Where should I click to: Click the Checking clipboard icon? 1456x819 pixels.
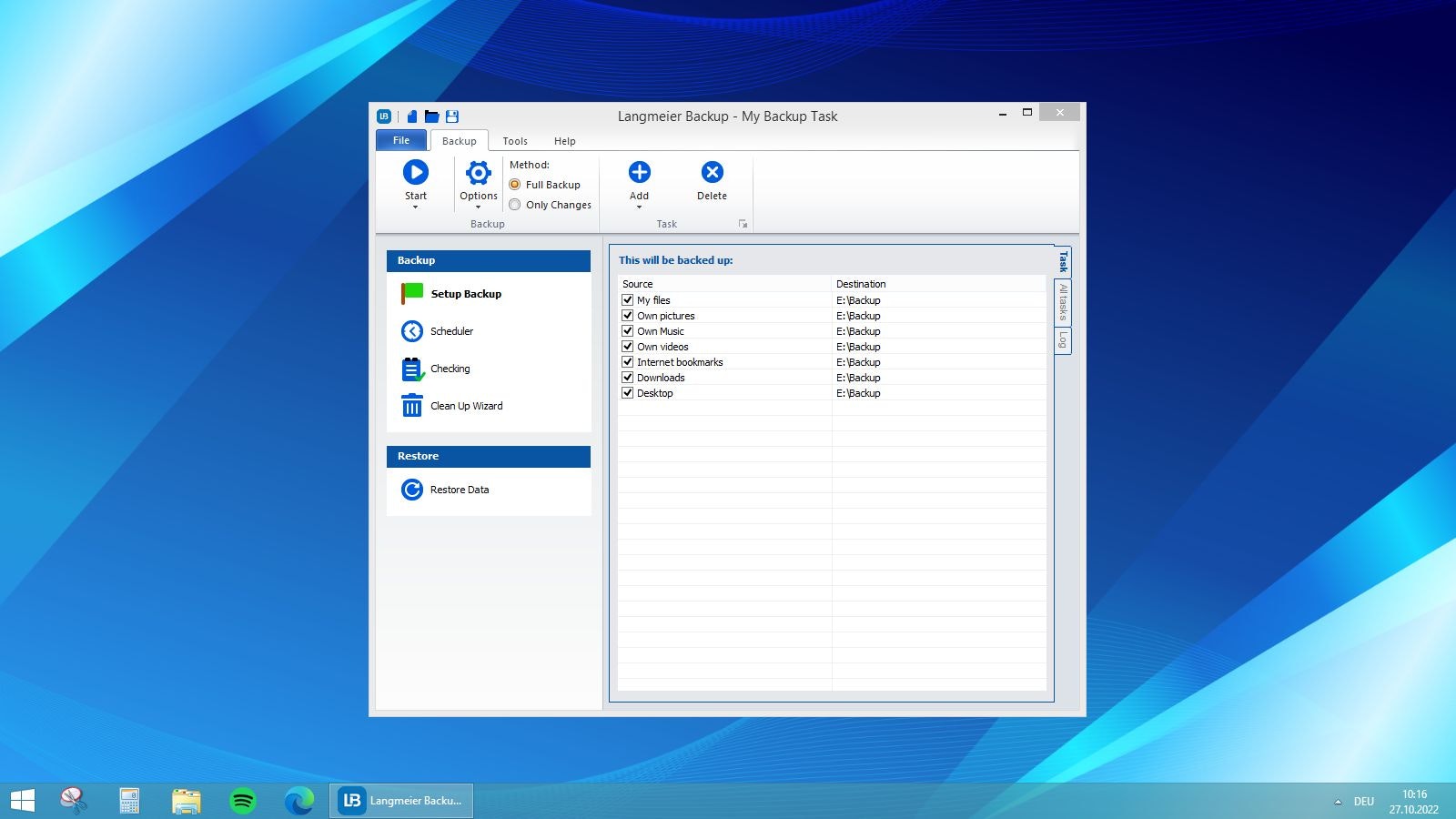412,369
